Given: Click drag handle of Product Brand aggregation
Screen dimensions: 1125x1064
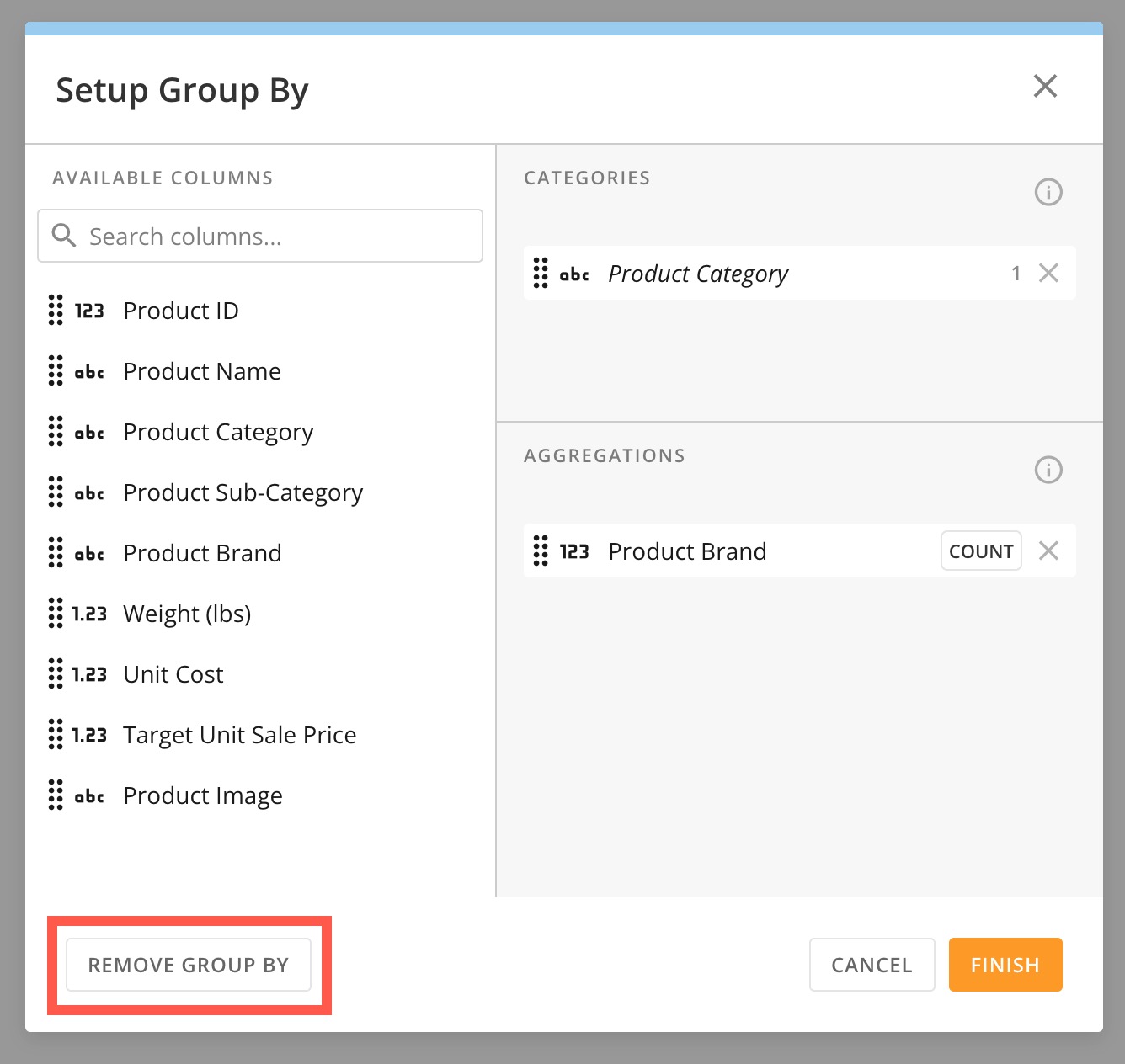Looking at the screenshot, I should coord(541,551).
